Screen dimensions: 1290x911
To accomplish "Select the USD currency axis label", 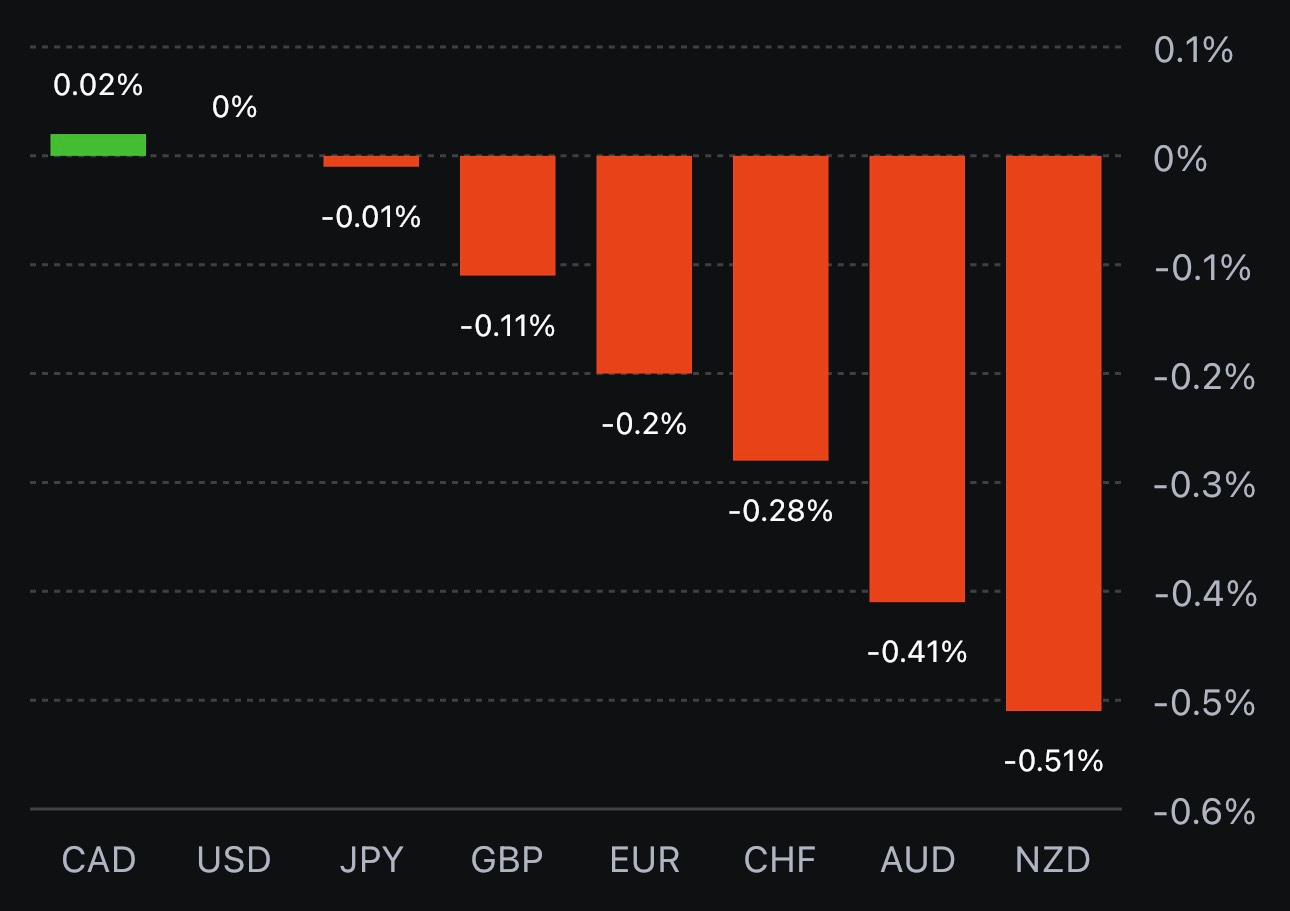I will point(234,860).
